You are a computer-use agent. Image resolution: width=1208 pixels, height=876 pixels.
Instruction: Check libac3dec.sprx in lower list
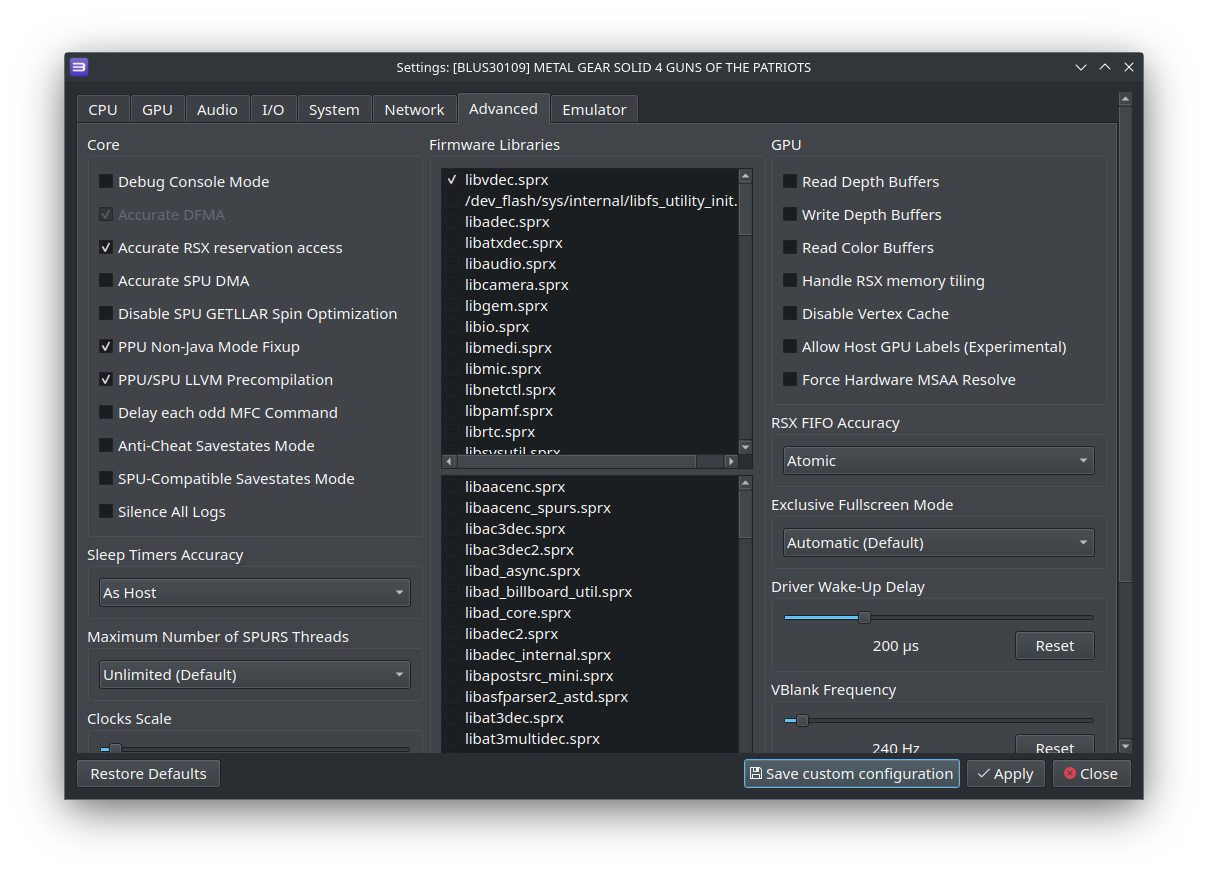pos(452,529)
